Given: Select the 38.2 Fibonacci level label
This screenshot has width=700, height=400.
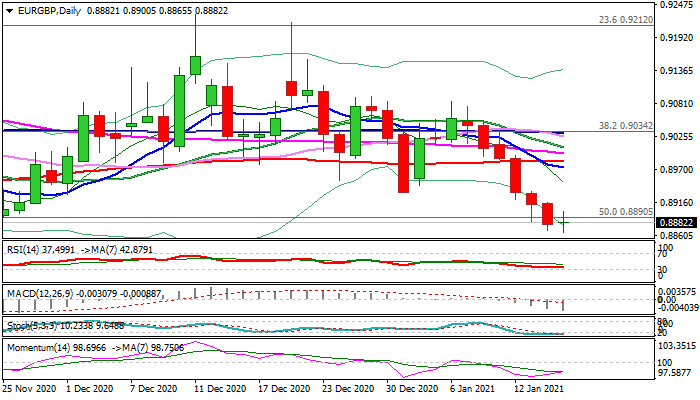Looking at the screenshot, I should pyautogui.click(x=626, y=126).
